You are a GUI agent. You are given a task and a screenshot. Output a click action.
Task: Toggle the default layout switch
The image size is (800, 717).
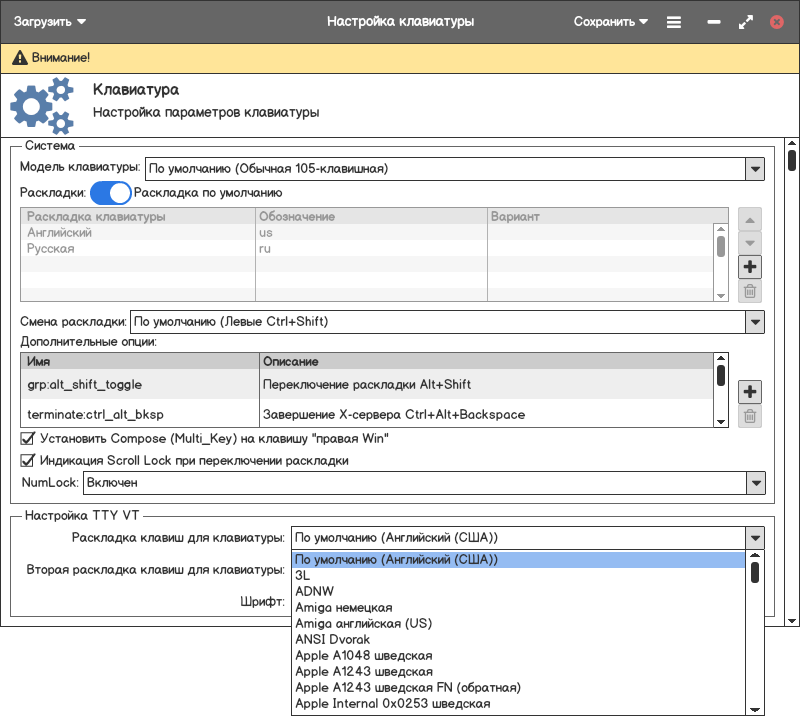110,193
